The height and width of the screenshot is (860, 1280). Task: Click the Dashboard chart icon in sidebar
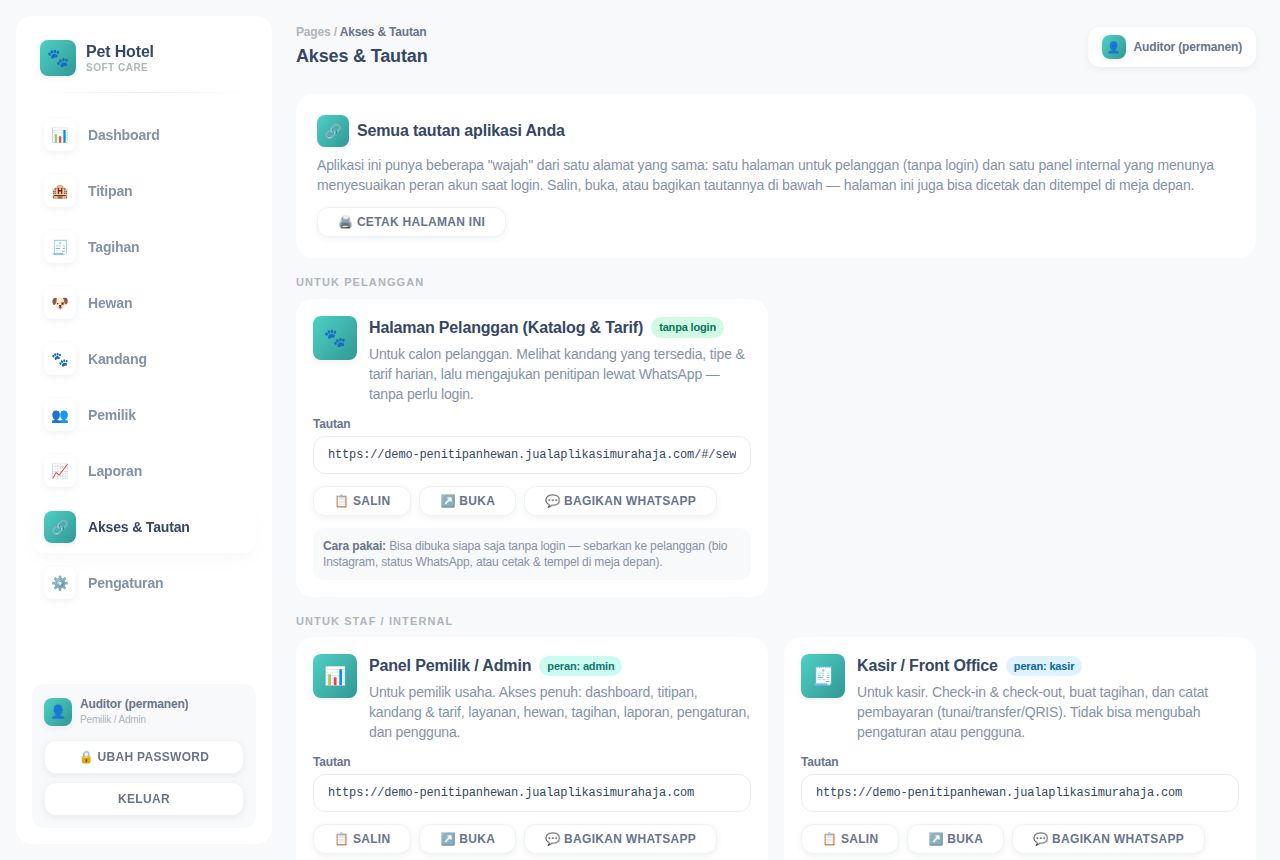pos(60,135)
